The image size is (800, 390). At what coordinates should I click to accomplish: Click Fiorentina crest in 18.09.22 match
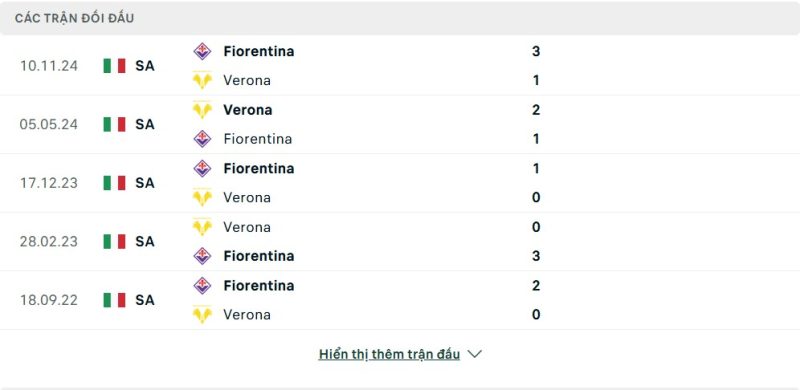[203, 285]
